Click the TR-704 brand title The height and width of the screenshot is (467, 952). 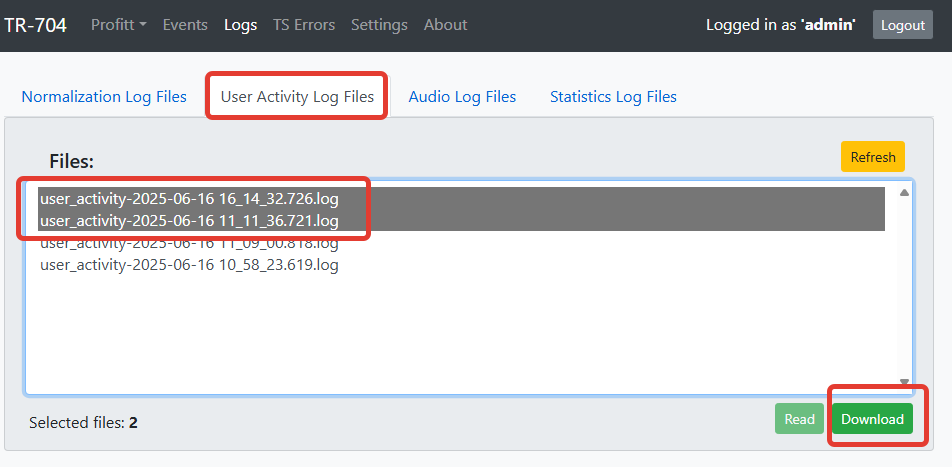point(35,25)
